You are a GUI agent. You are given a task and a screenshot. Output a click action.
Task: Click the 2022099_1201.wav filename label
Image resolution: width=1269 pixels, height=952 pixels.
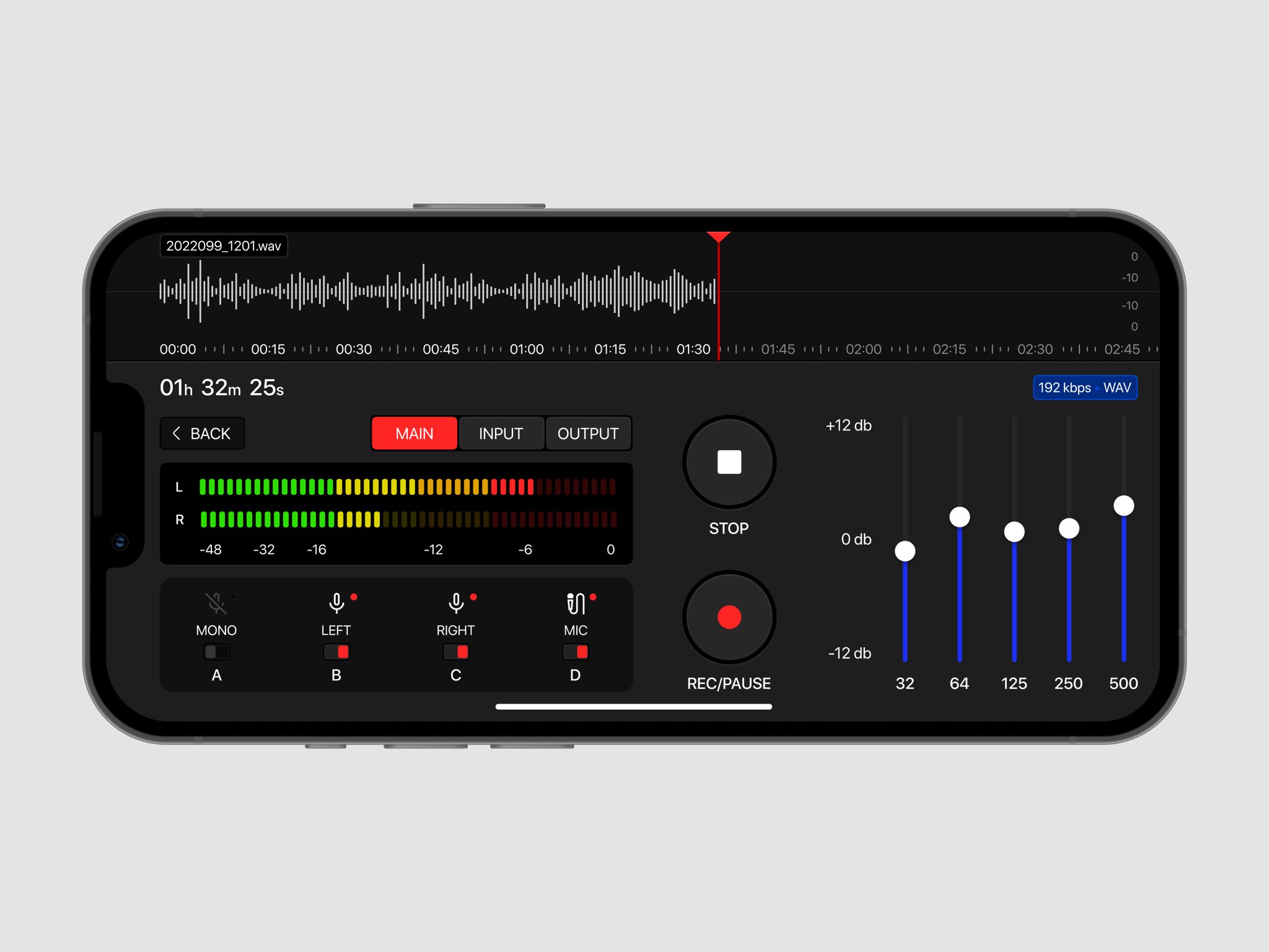[224, 246]
